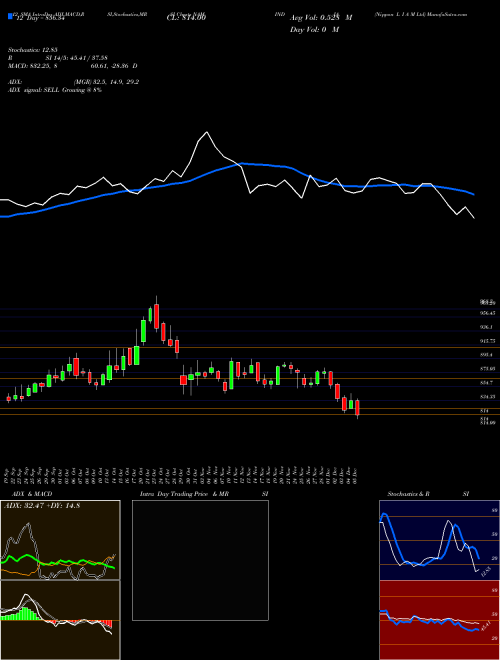Click the "RSI 14/3: 45.41 / 37.58" line

pos(59,59)
